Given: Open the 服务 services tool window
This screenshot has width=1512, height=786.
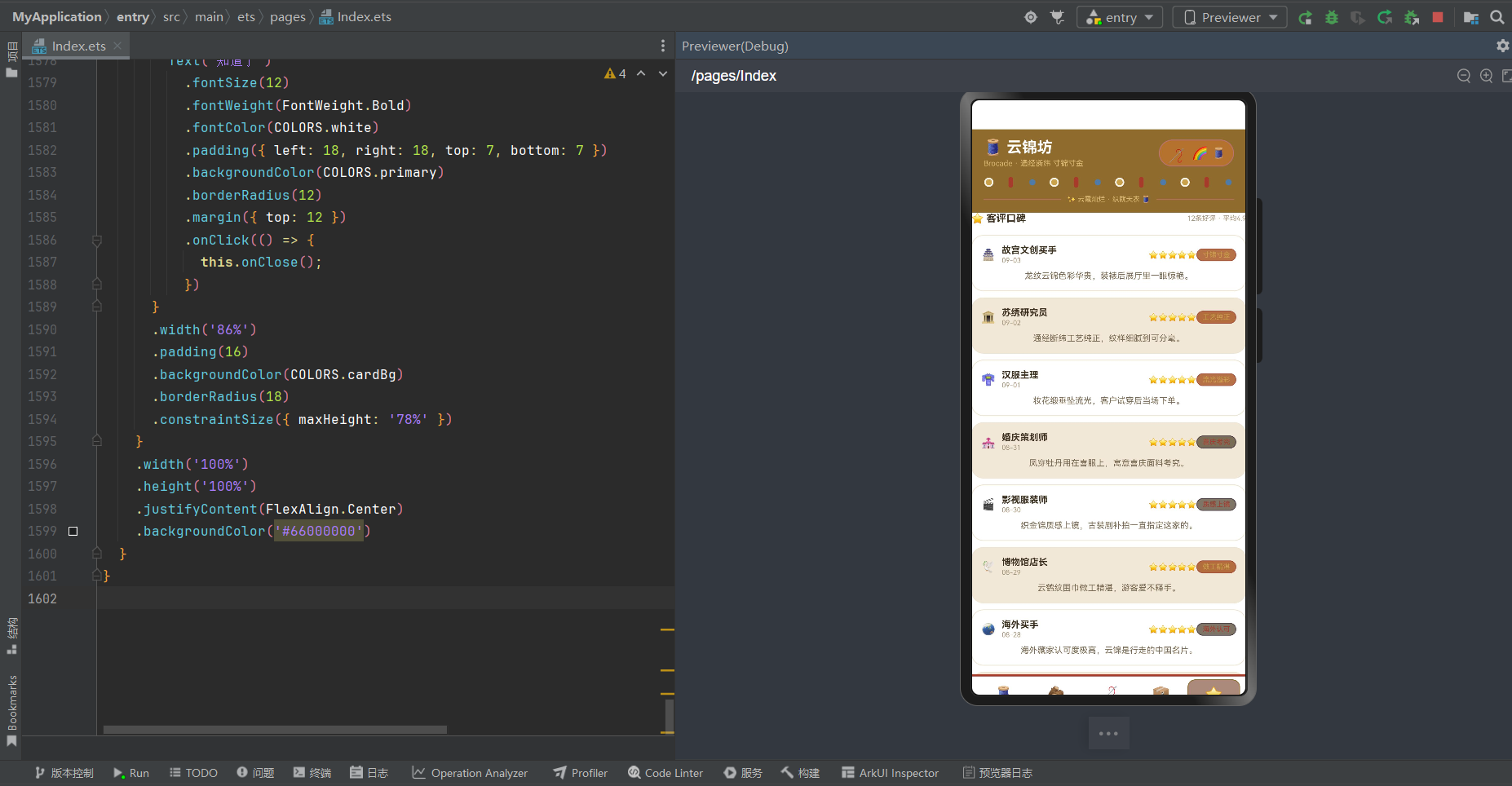Looking at the screenshot, I should (x=743, y=773).
